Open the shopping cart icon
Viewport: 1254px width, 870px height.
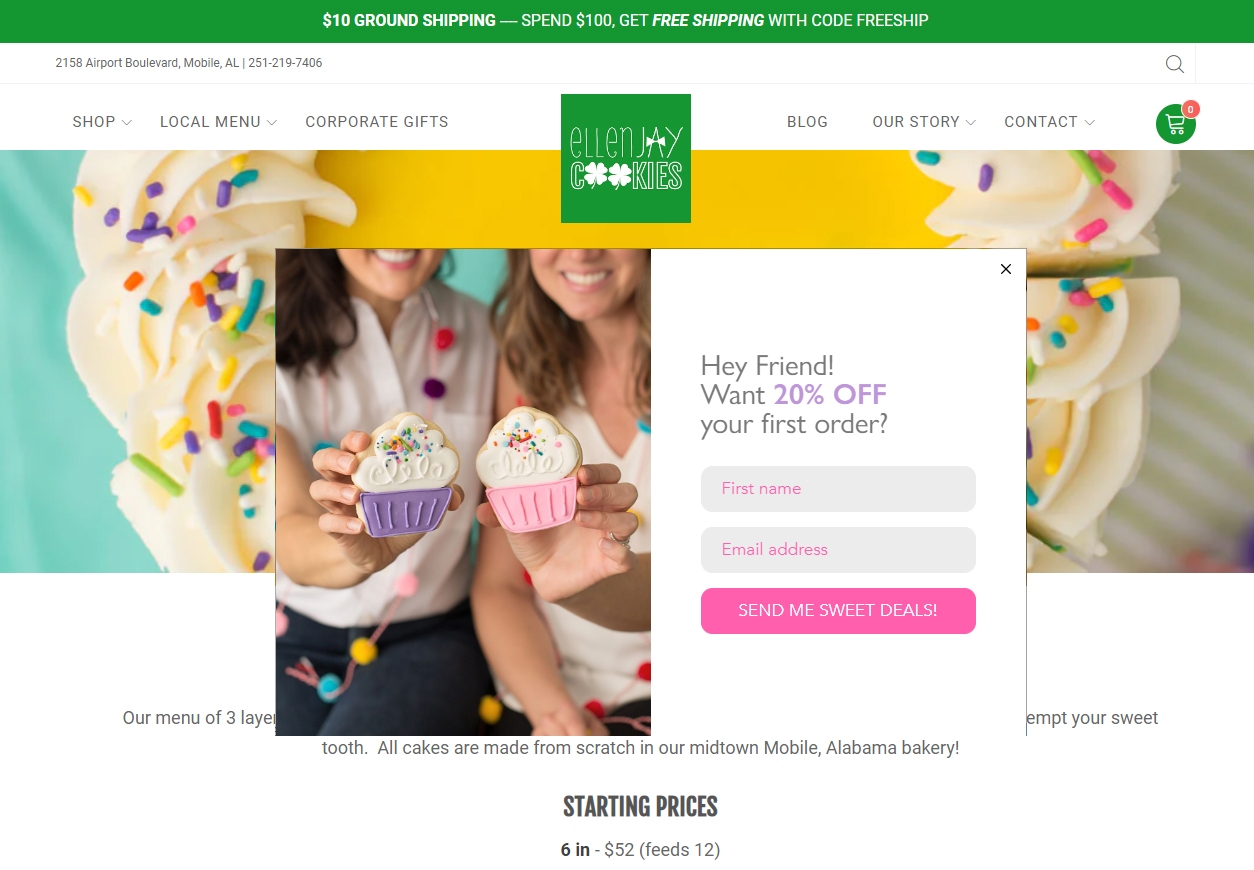tap(1175, 124)
